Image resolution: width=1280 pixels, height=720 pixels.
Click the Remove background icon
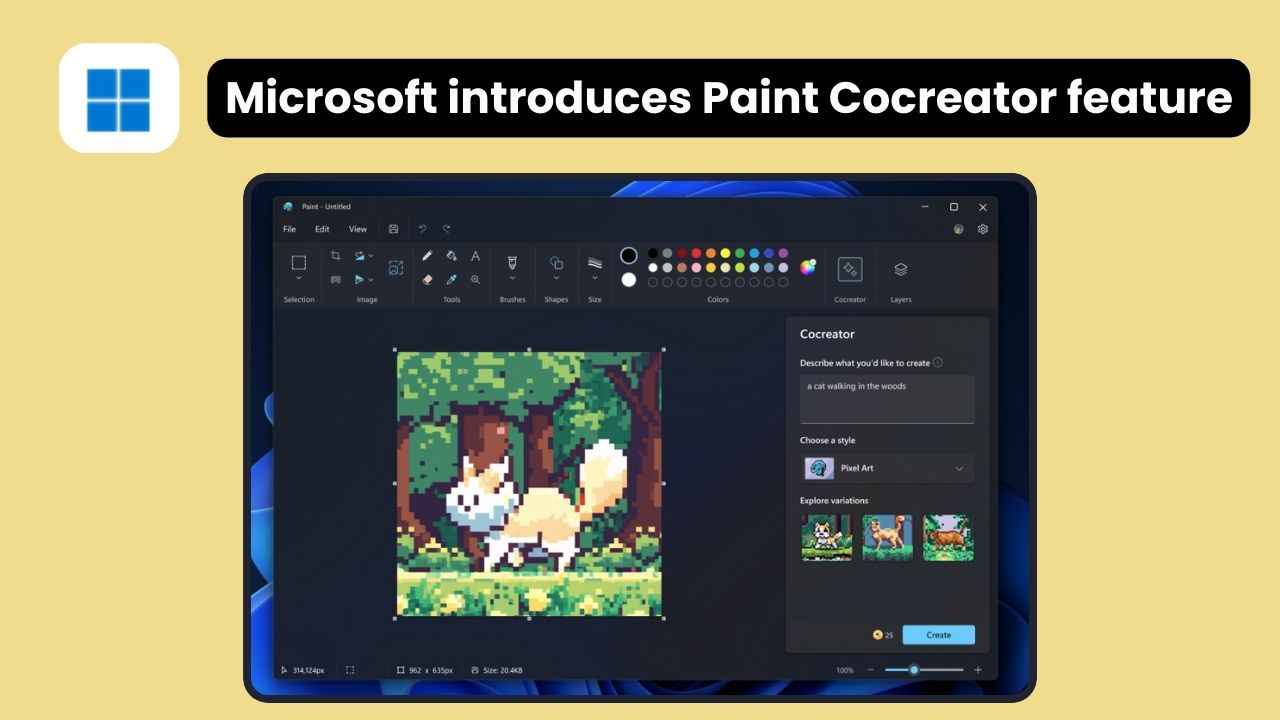[x=396, y=268]
